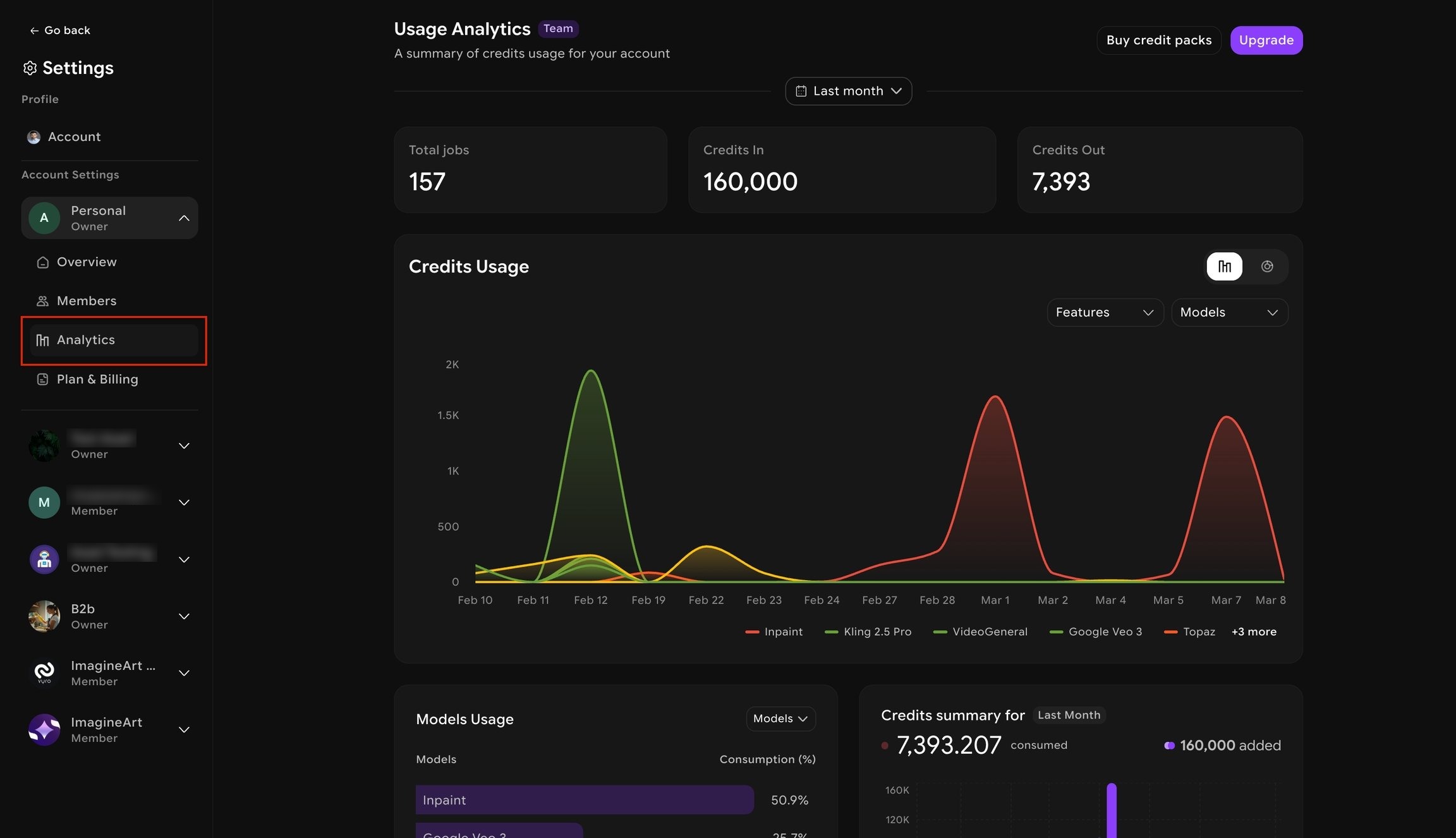Click the Analytics bar chart icon

(42, 341)
